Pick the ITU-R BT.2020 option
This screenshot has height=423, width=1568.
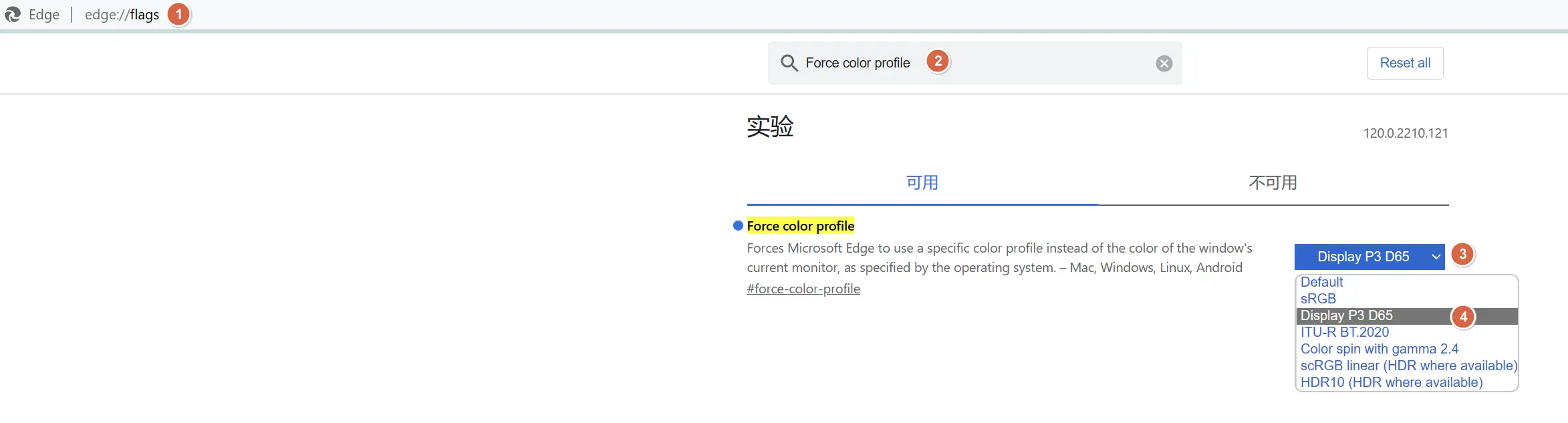1344,332
